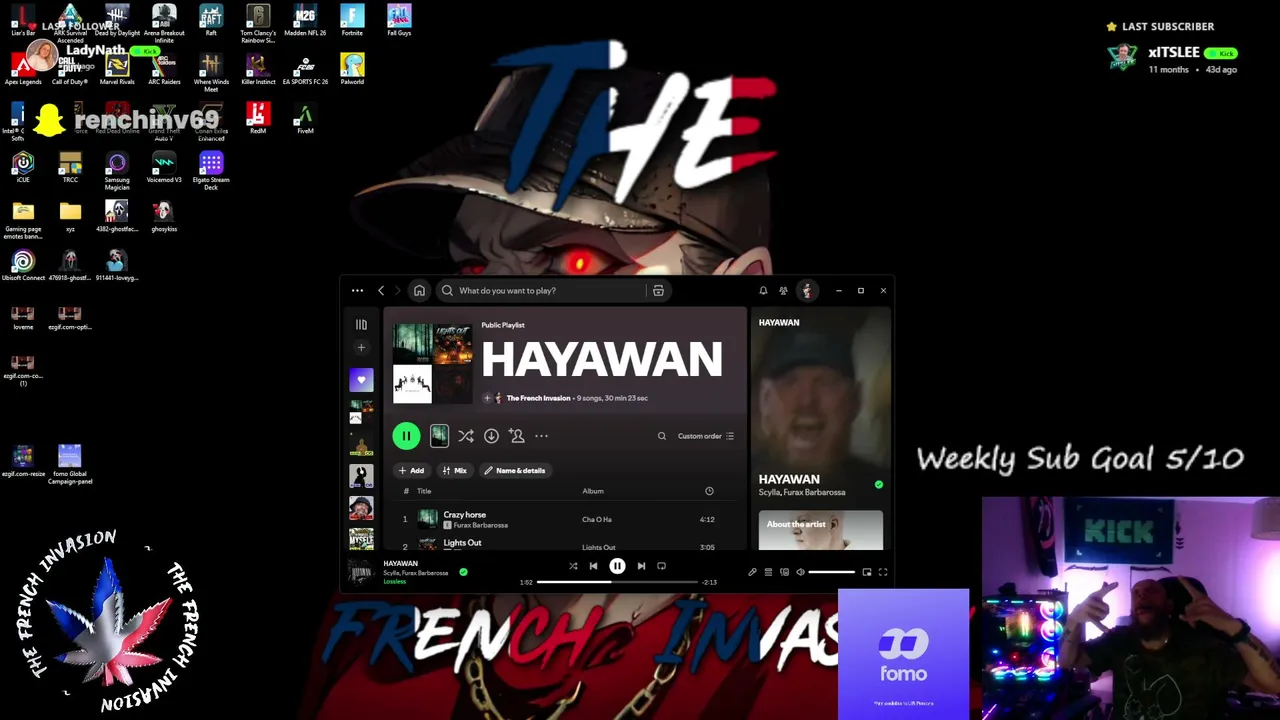
Task: Select the Lights Out track title
Action: point(462,543)
